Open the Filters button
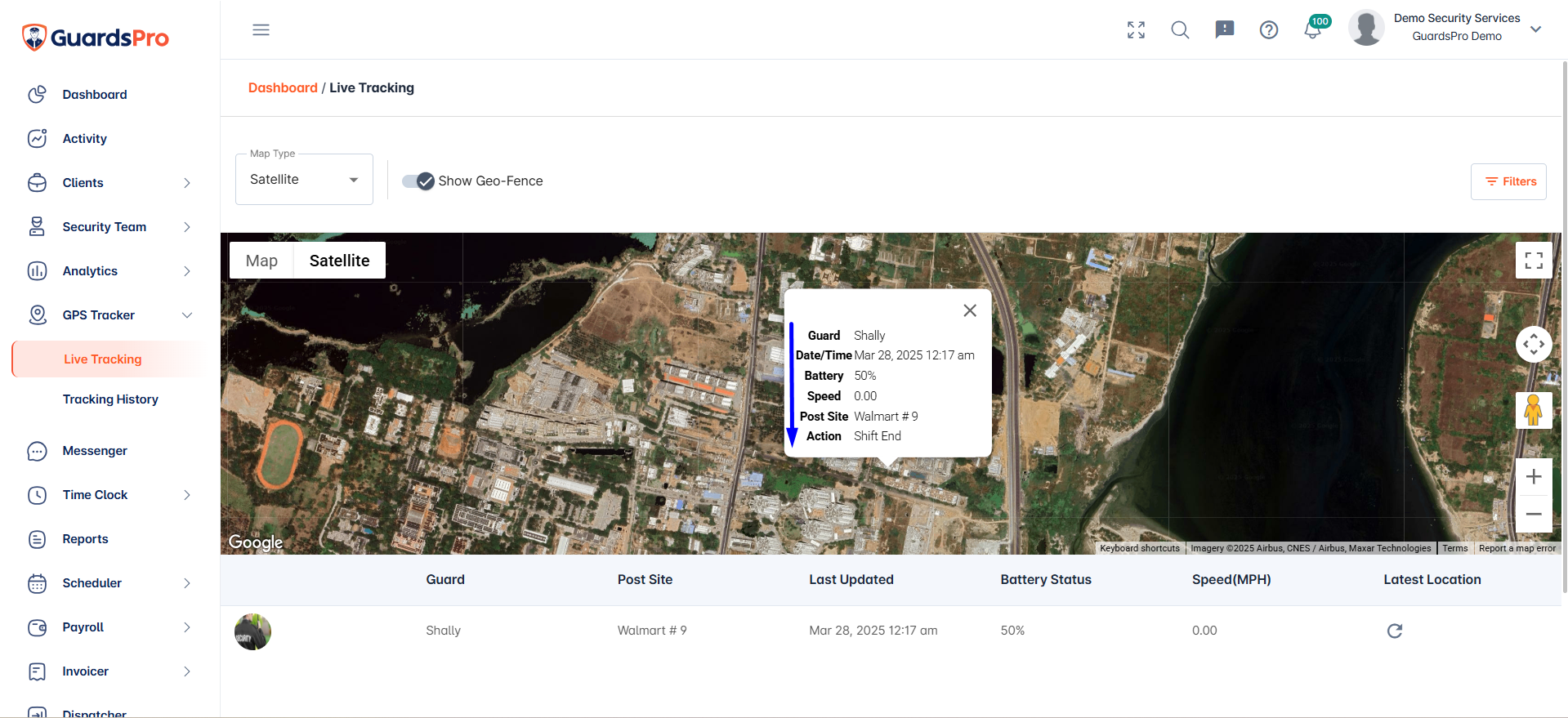 (x=1508, y=181)
